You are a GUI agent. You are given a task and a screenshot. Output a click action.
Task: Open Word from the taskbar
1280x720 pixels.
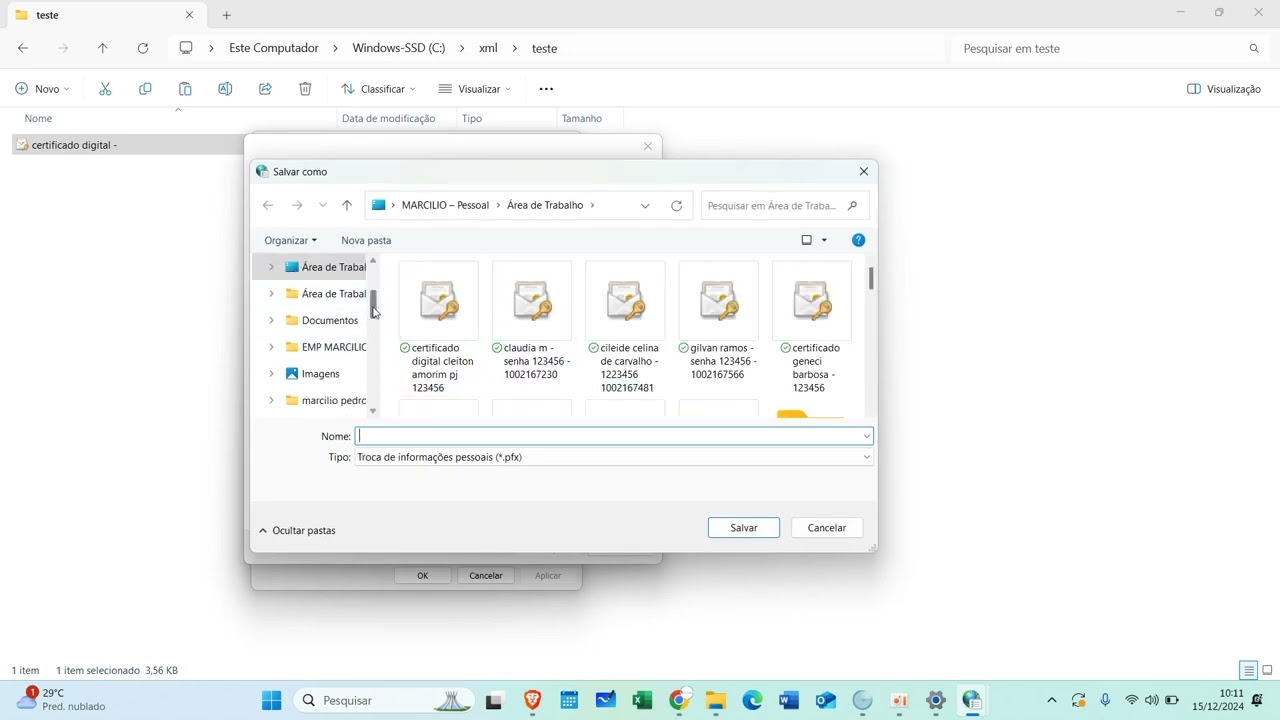pyautogui.click(x=789, y=700)
